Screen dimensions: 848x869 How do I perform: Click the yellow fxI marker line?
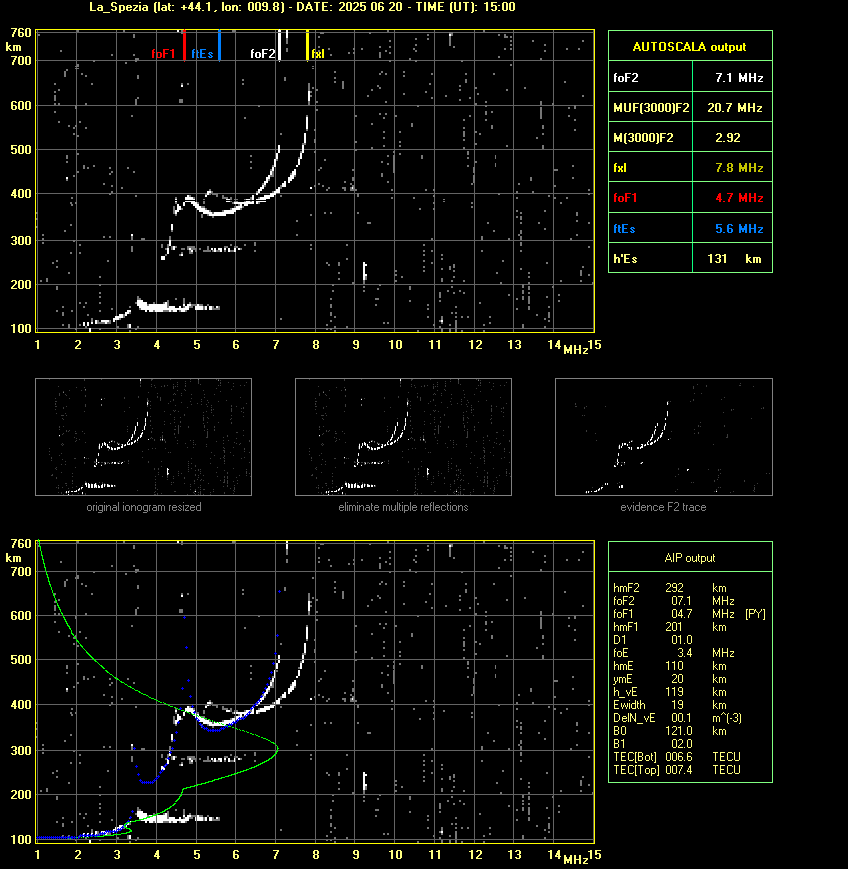[307, 45]
